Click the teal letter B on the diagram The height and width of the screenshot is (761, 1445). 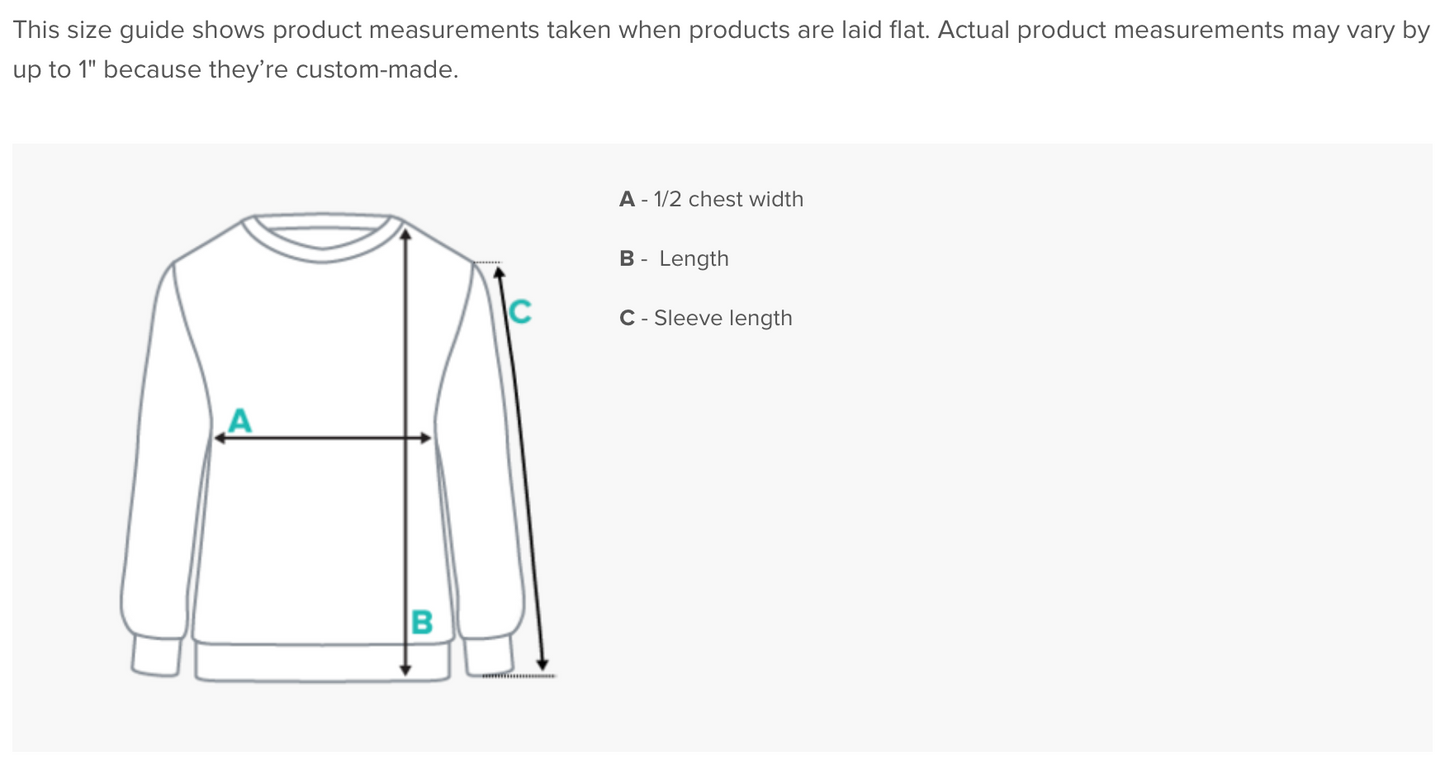click(x=423, y=622)
